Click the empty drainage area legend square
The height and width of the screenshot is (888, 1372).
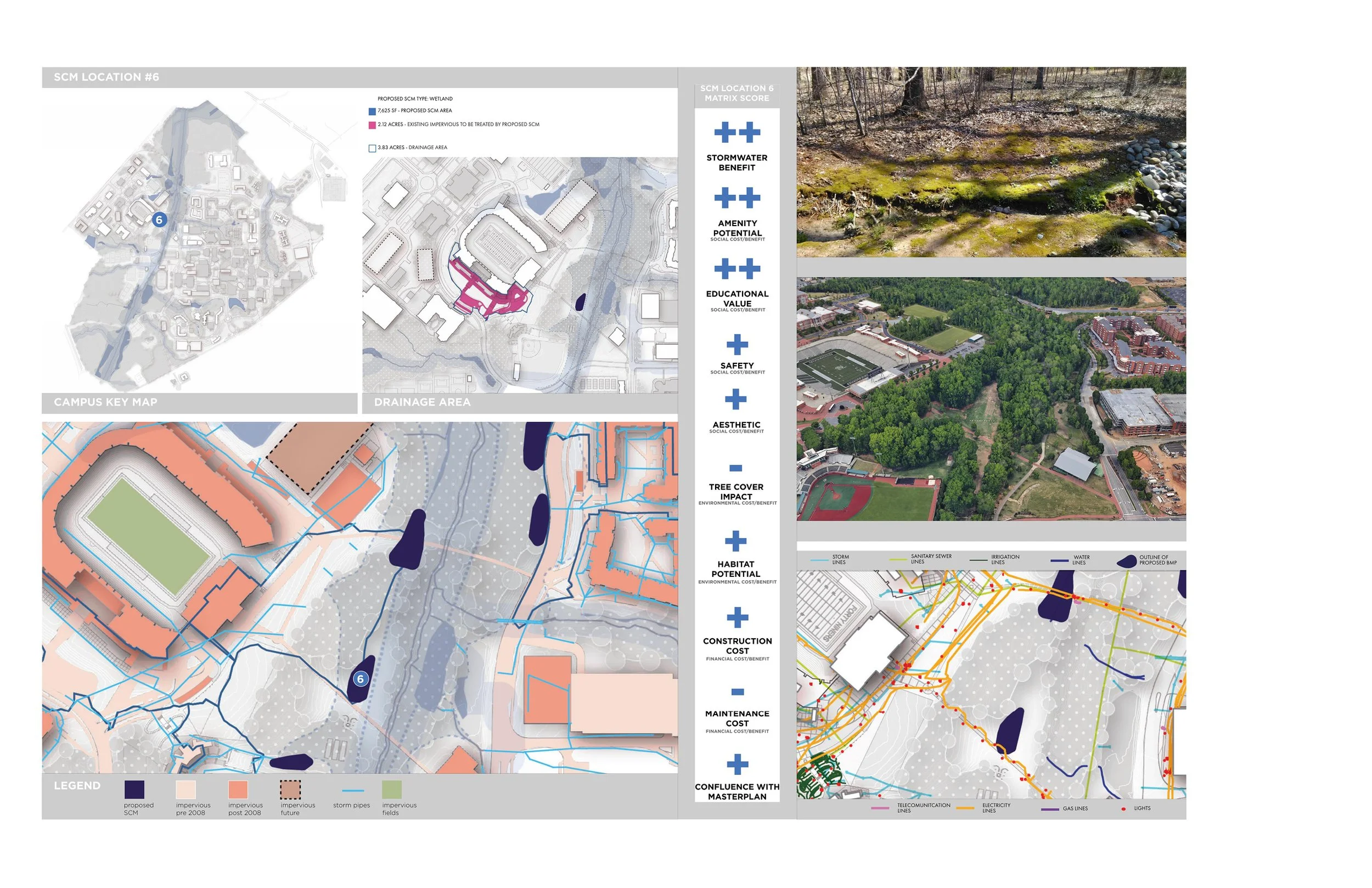(x=372, y=148)
